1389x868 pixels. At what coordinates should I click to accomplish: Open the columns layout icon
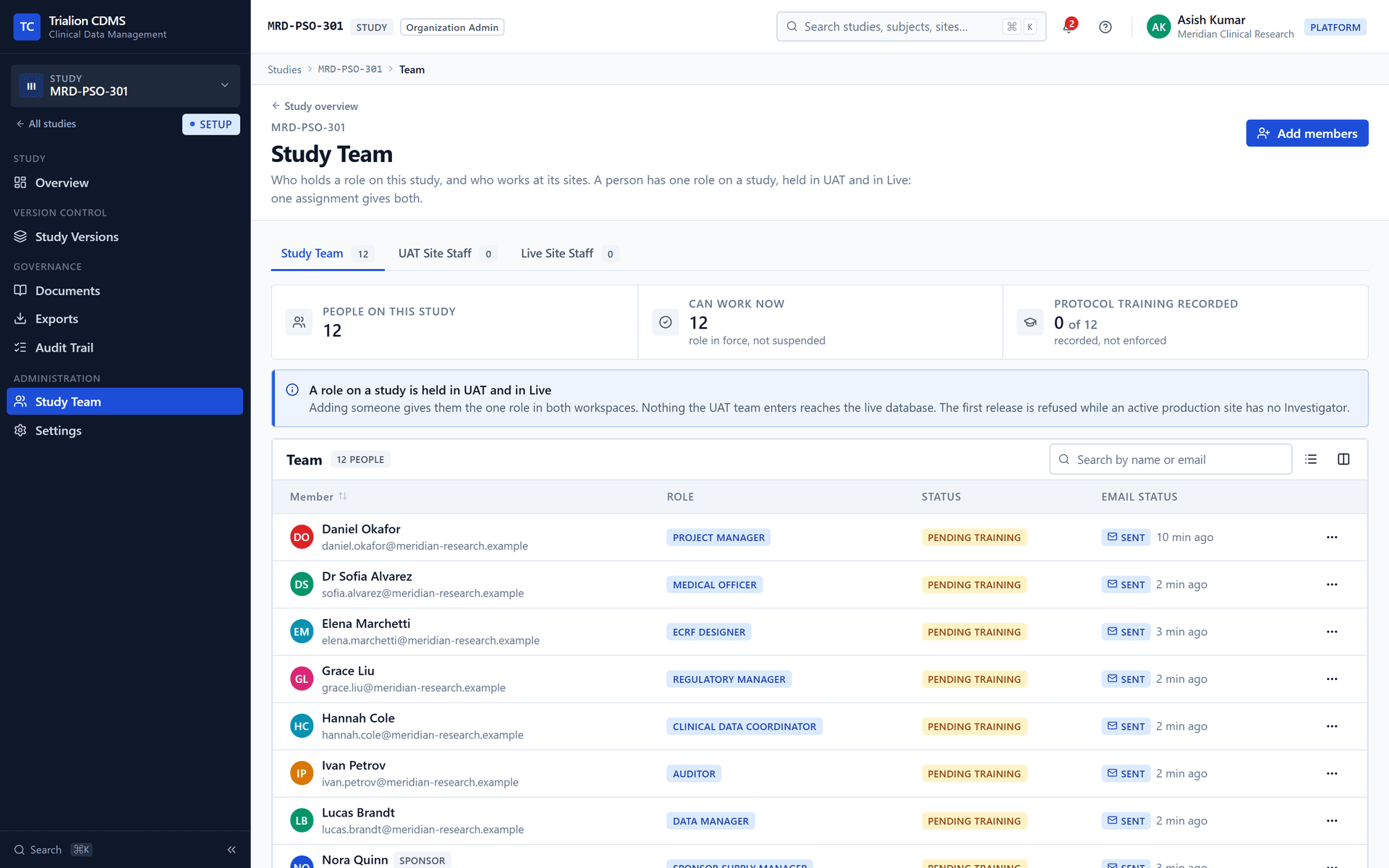click(x=1343, y=459)
